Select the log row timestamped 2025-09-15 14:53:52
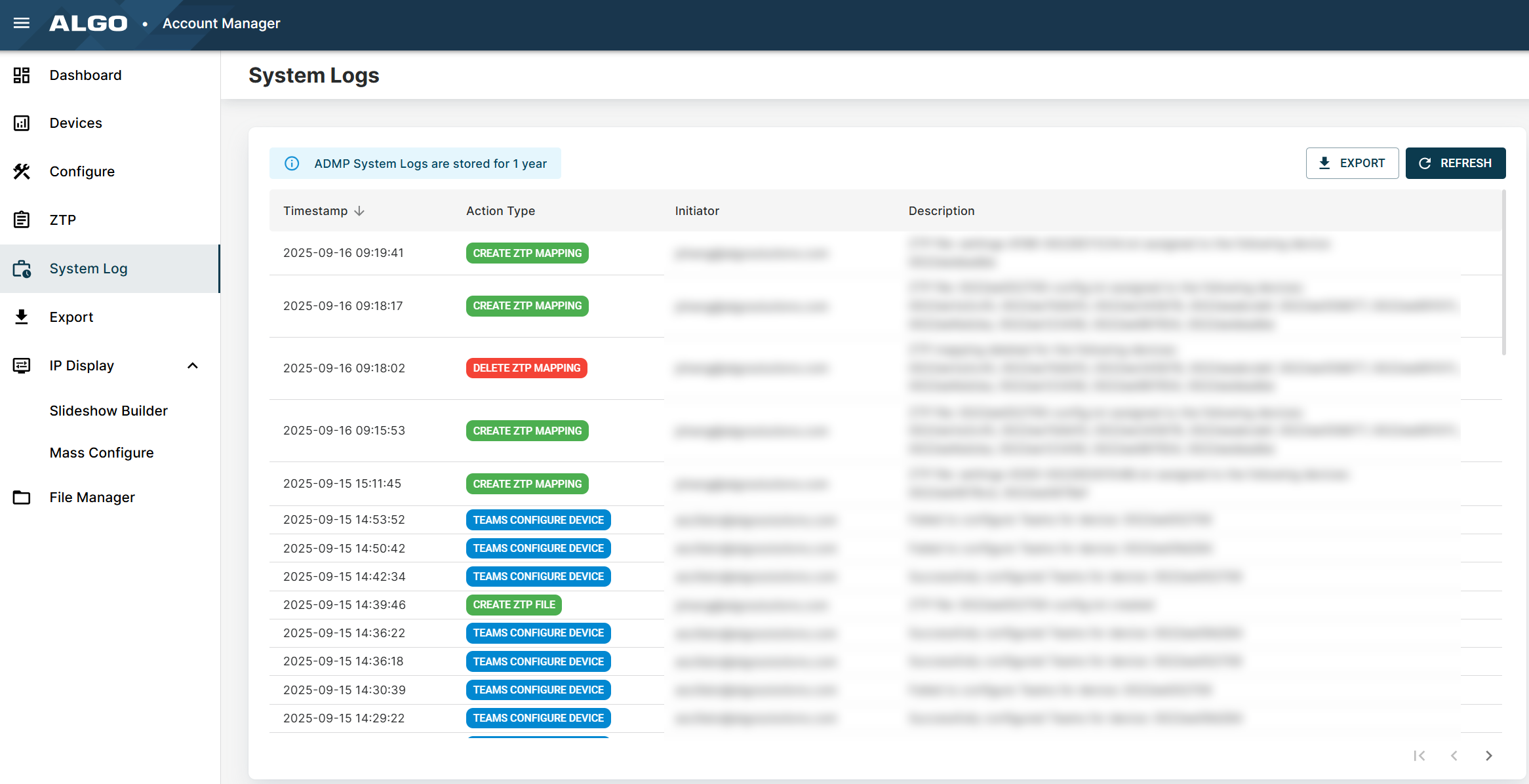The height and width of the screenshot is (784, 1529). (885, 520)
